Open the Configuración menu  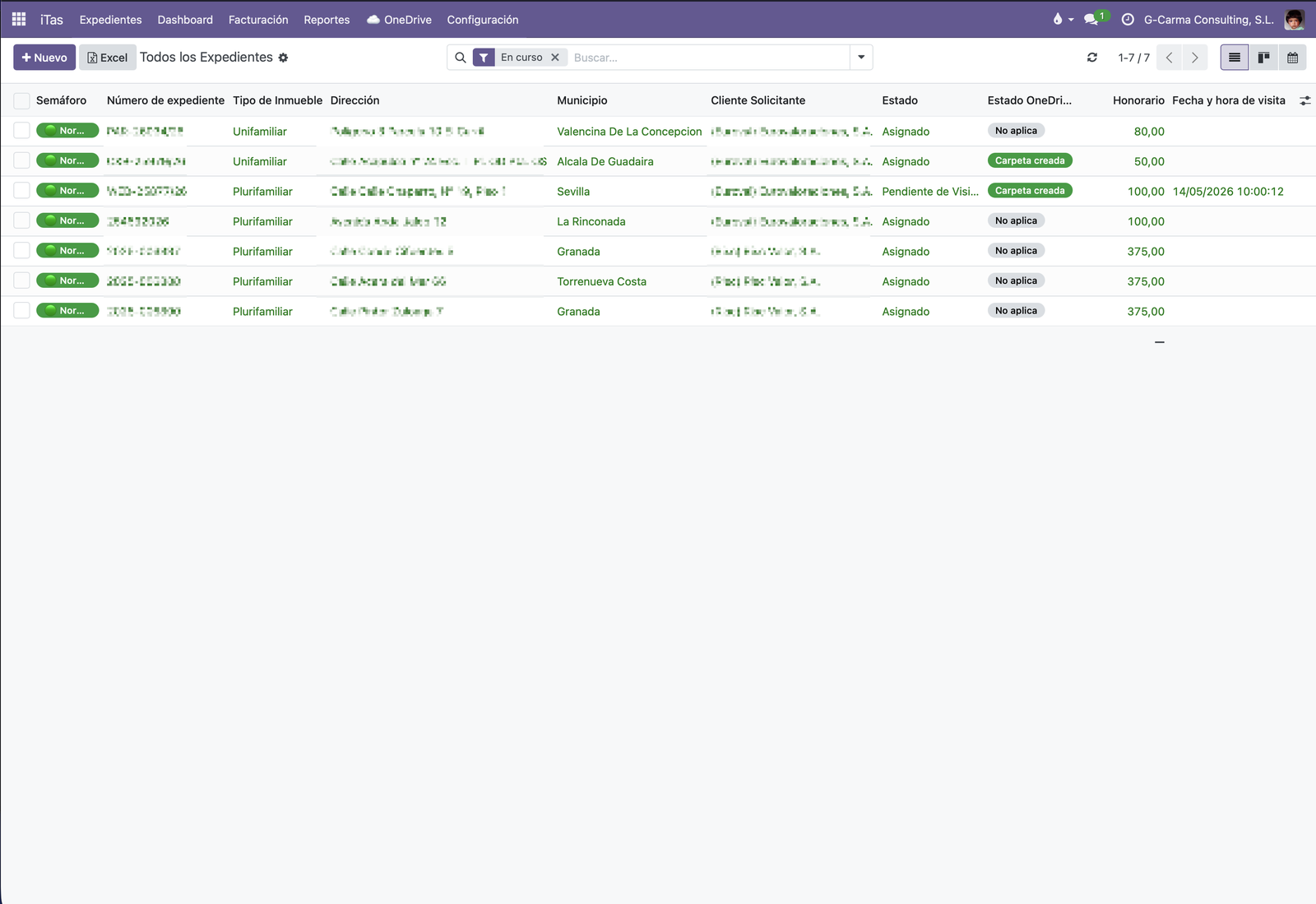(x=483, y=20)
